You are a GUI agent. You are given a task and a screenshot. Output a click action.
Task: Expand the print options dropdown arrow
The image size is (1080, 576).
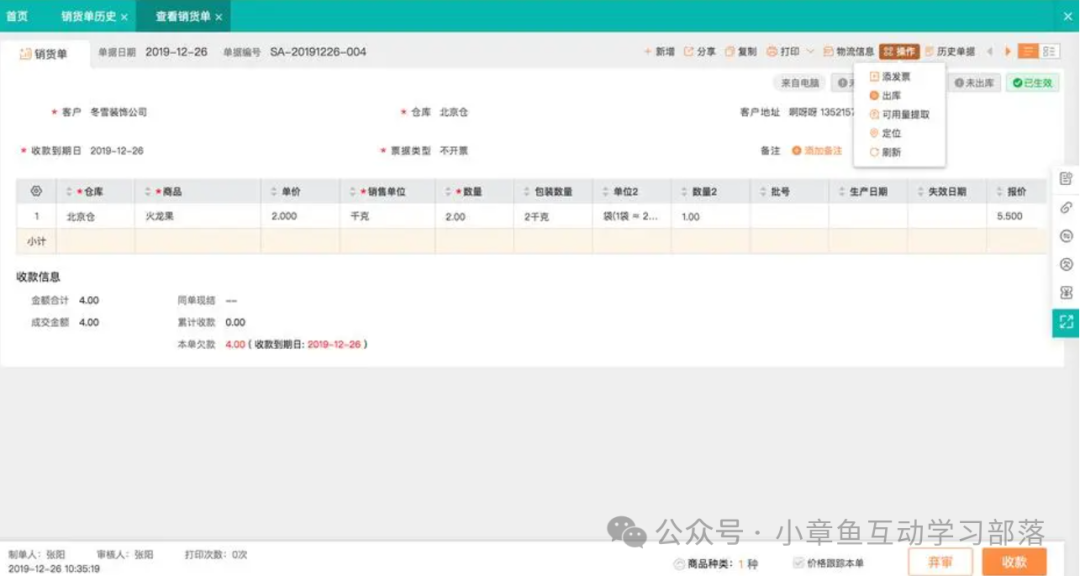pyautogui.click(x=810, y=52)
